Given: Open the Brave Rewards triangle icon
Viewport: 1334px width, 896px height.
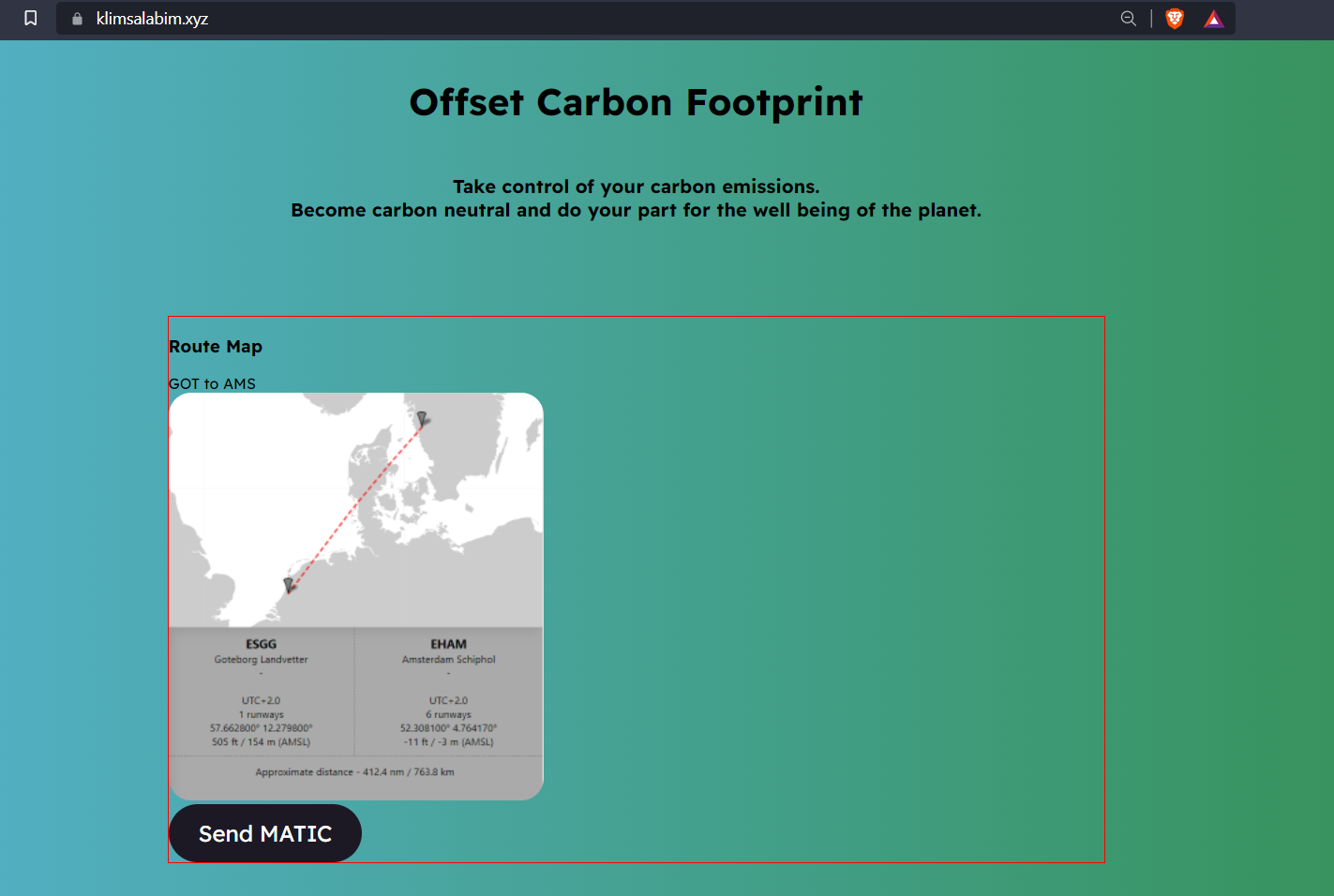Looking at the screenshot, I should coord(1214,19).
